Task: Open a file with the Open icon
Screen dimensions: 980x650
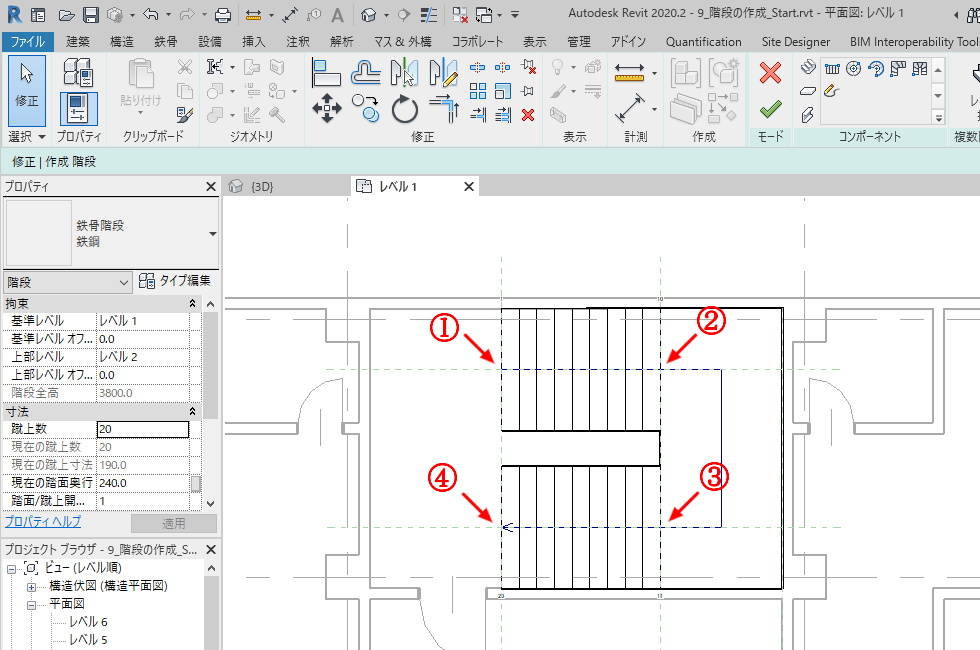Action: click(67, 14)
